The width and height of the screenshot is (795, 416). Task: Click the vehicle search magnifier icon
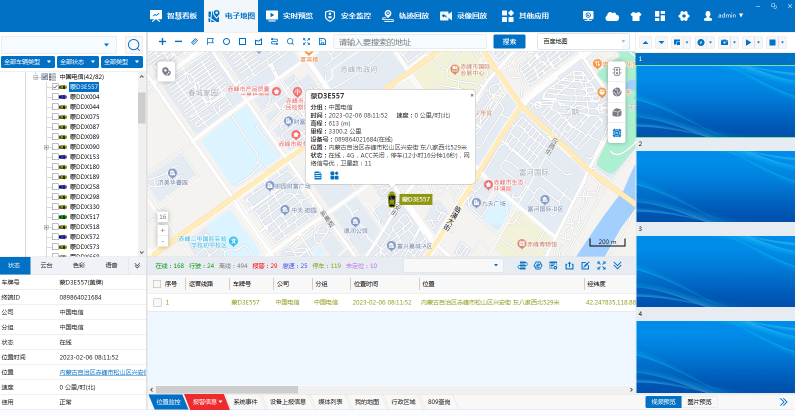point(134,44)
